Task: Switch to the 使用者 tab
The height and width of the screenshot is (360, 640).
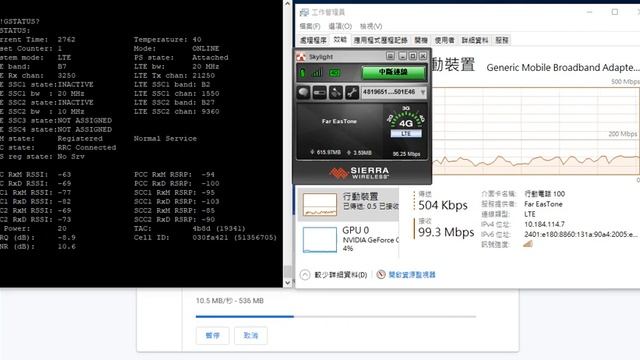Action: pyautogui.click(x=444, y=40)
